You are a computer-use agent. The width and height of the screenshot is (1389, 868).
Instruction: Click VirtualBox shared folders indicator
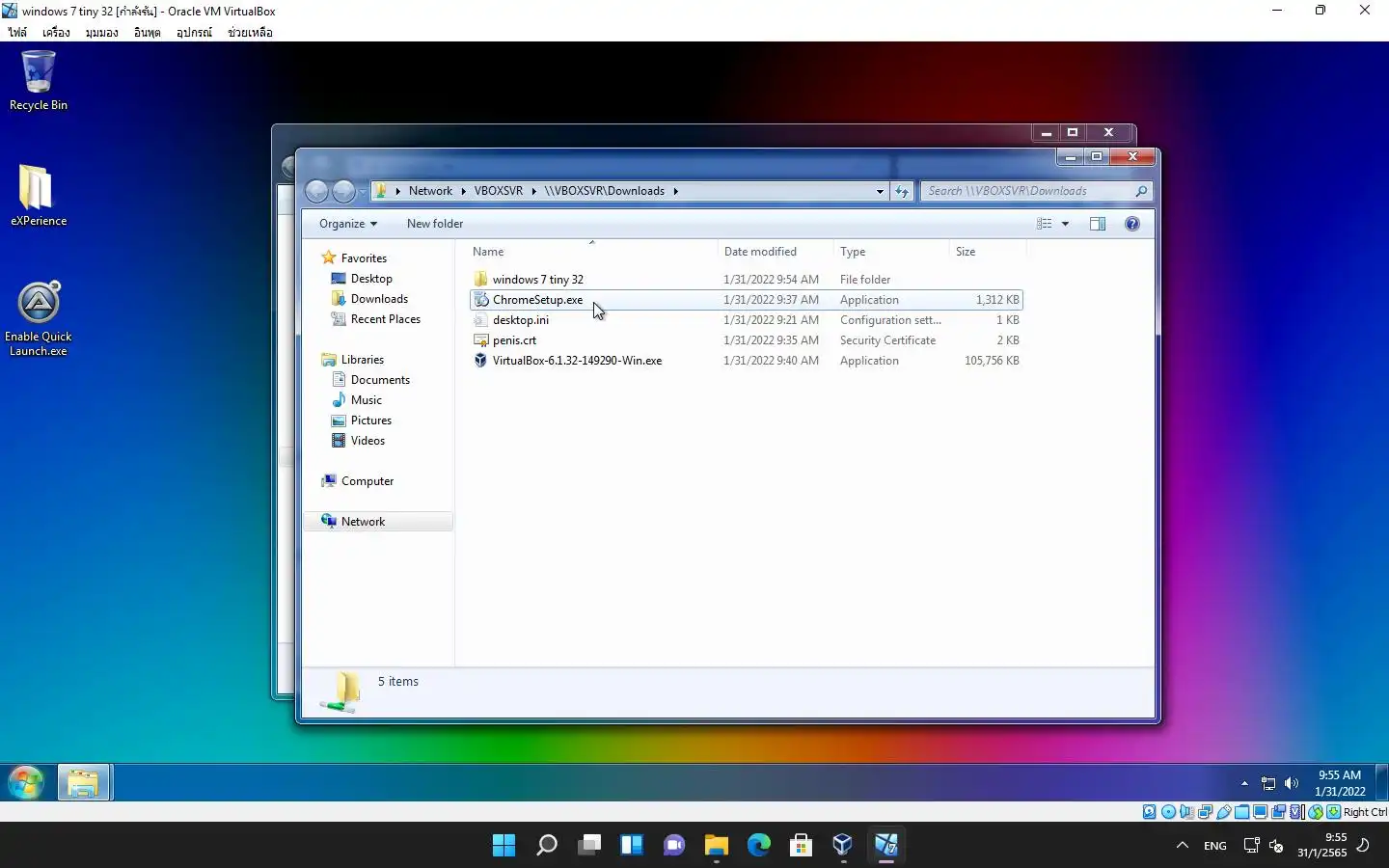tap(1241, 812)
